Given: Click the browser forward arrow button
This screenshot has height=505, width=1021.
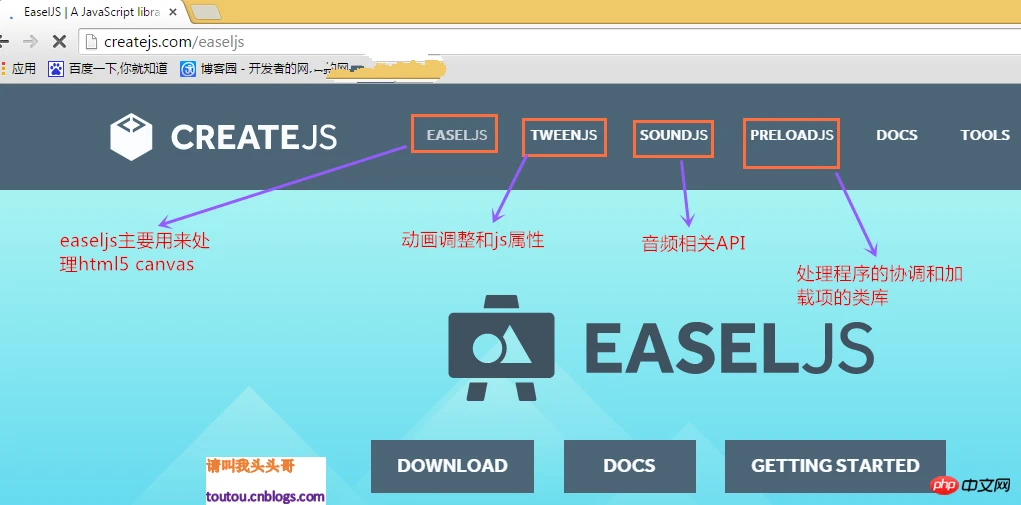Looking at the screenshot, I should coord(30,42).
